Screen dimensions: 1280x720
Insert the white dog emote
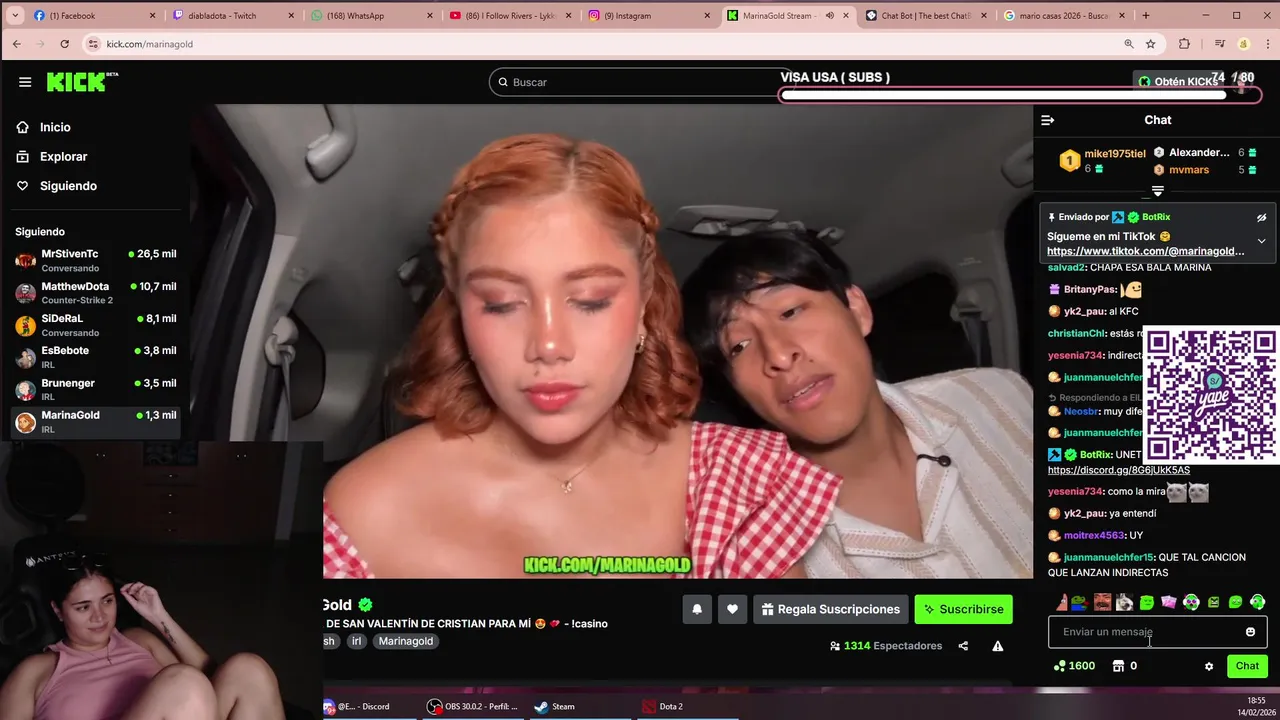click(1124, 602)
